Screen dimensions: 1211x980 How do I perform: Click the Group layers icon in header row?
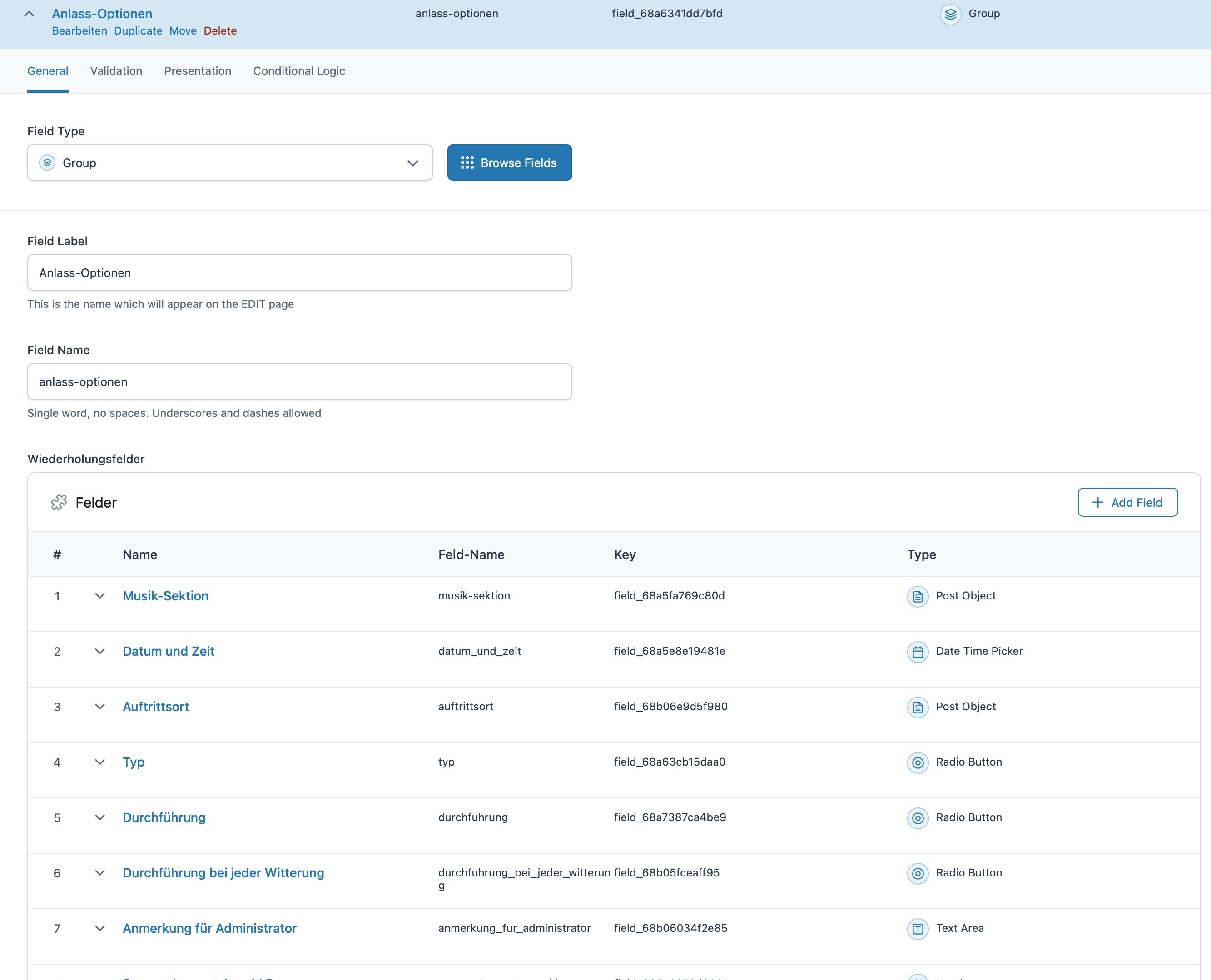click(x=950, y=14)
